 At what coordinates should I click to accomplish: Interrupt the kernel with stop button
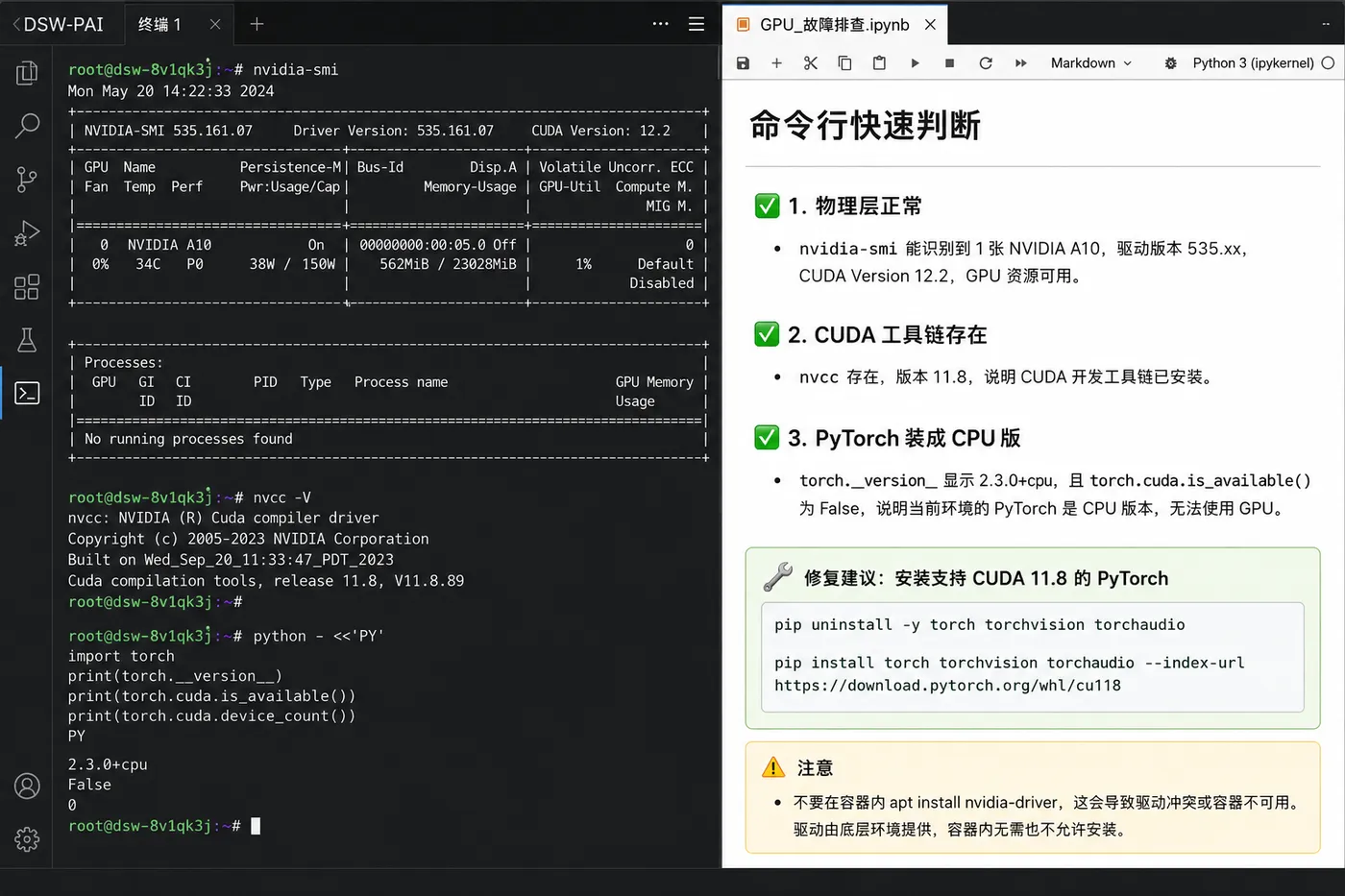(x=949, y=63)
